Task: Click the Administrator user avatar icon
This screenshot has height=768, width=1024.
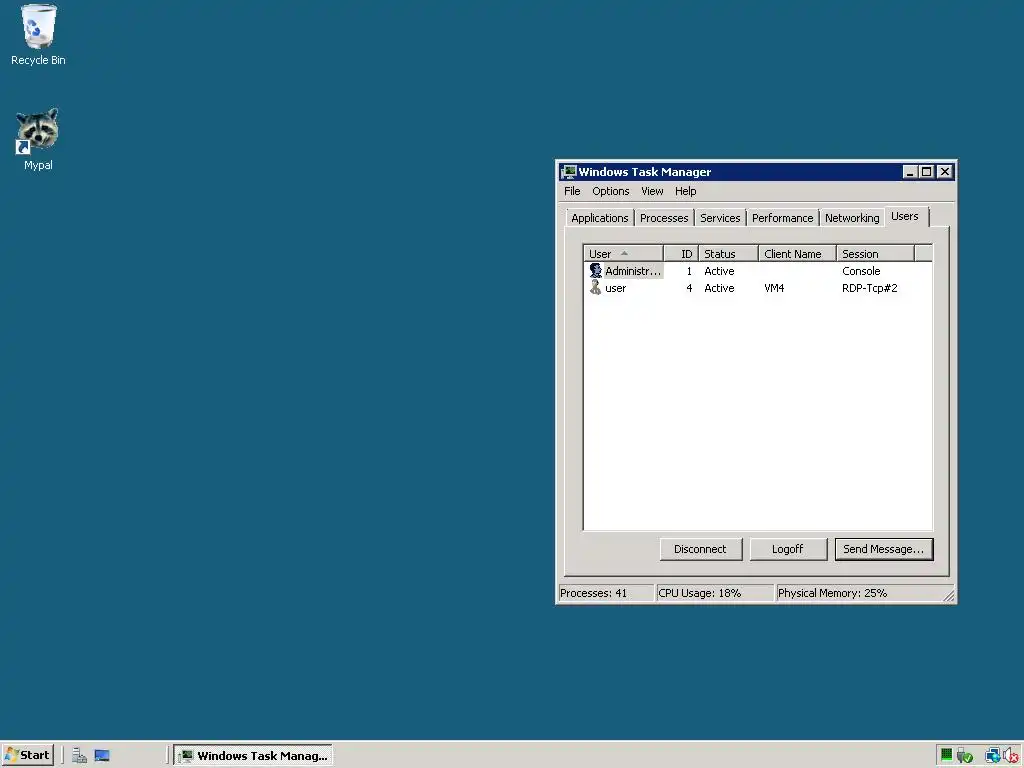Action: [x=595, y=270]
